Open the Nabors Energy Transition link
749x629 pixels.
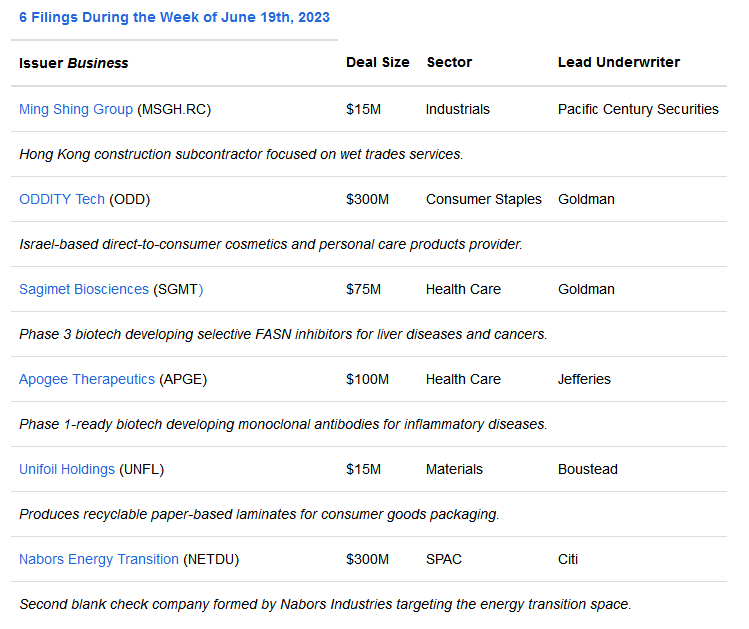99,559
